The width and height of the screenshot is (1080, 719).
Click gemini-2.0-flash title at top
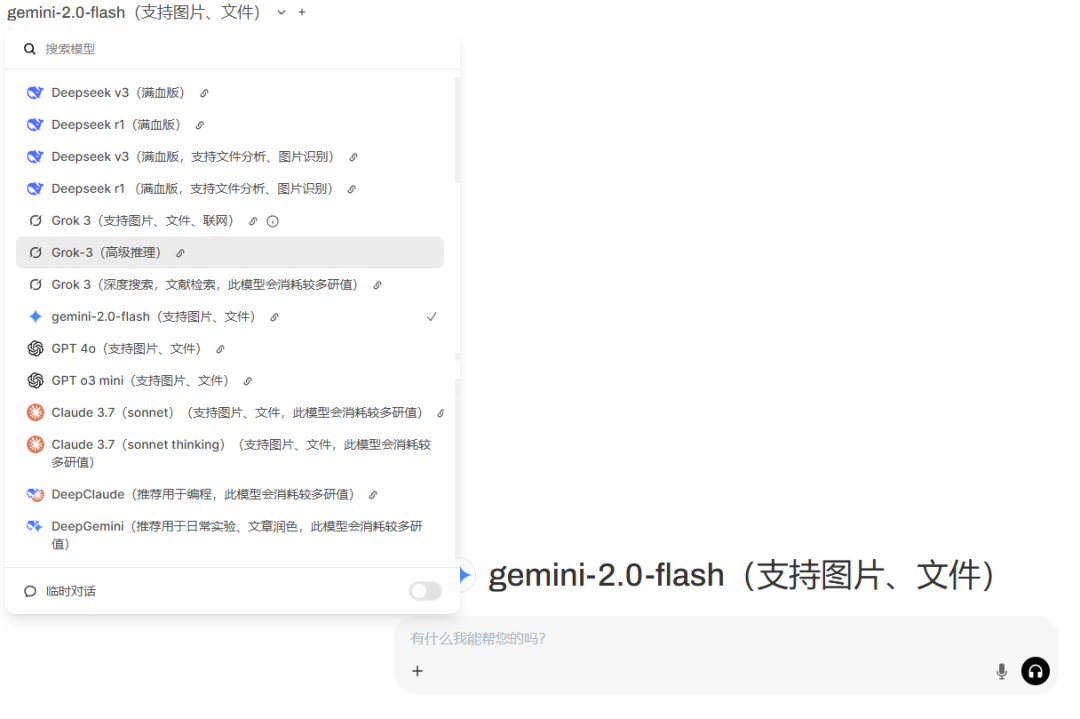(x=134, y=12)
